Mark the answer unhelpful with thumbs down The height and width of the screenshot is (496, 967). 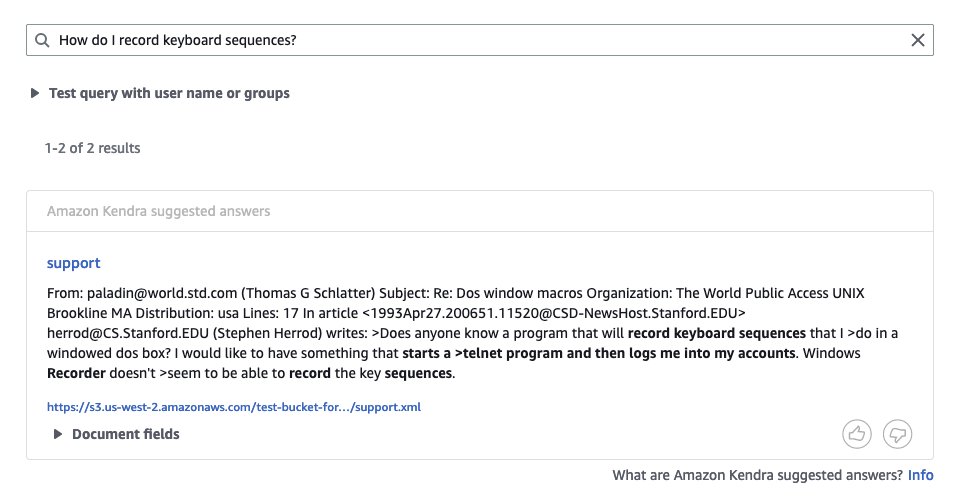pos(897,434)
